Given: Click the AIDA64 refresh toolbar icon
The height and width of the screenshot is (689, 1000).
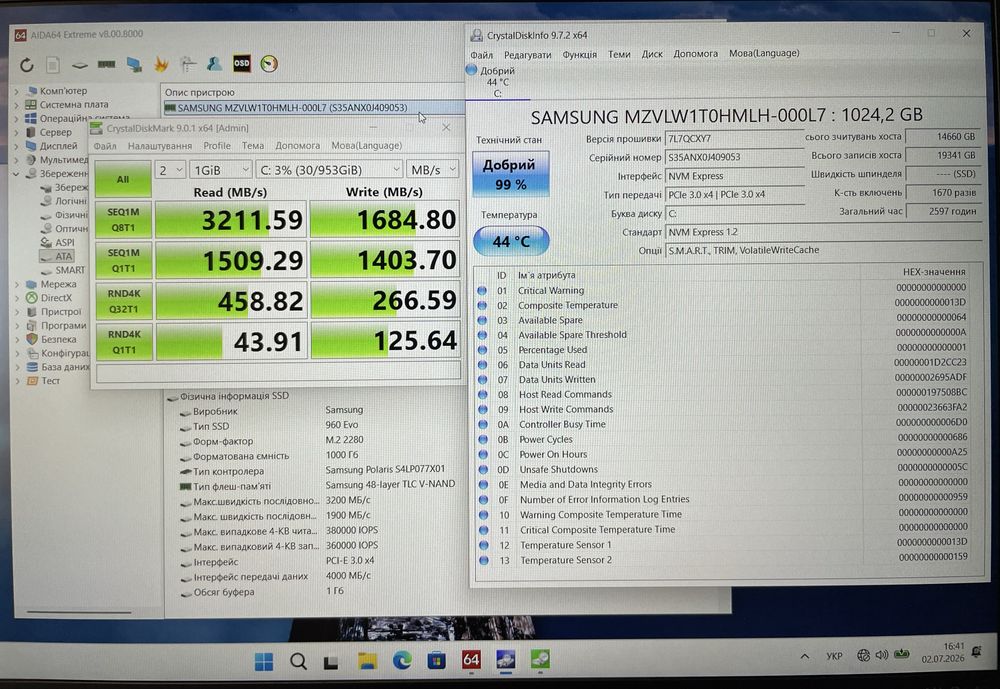Looking at the screenshot, I should tap(26, 65).
